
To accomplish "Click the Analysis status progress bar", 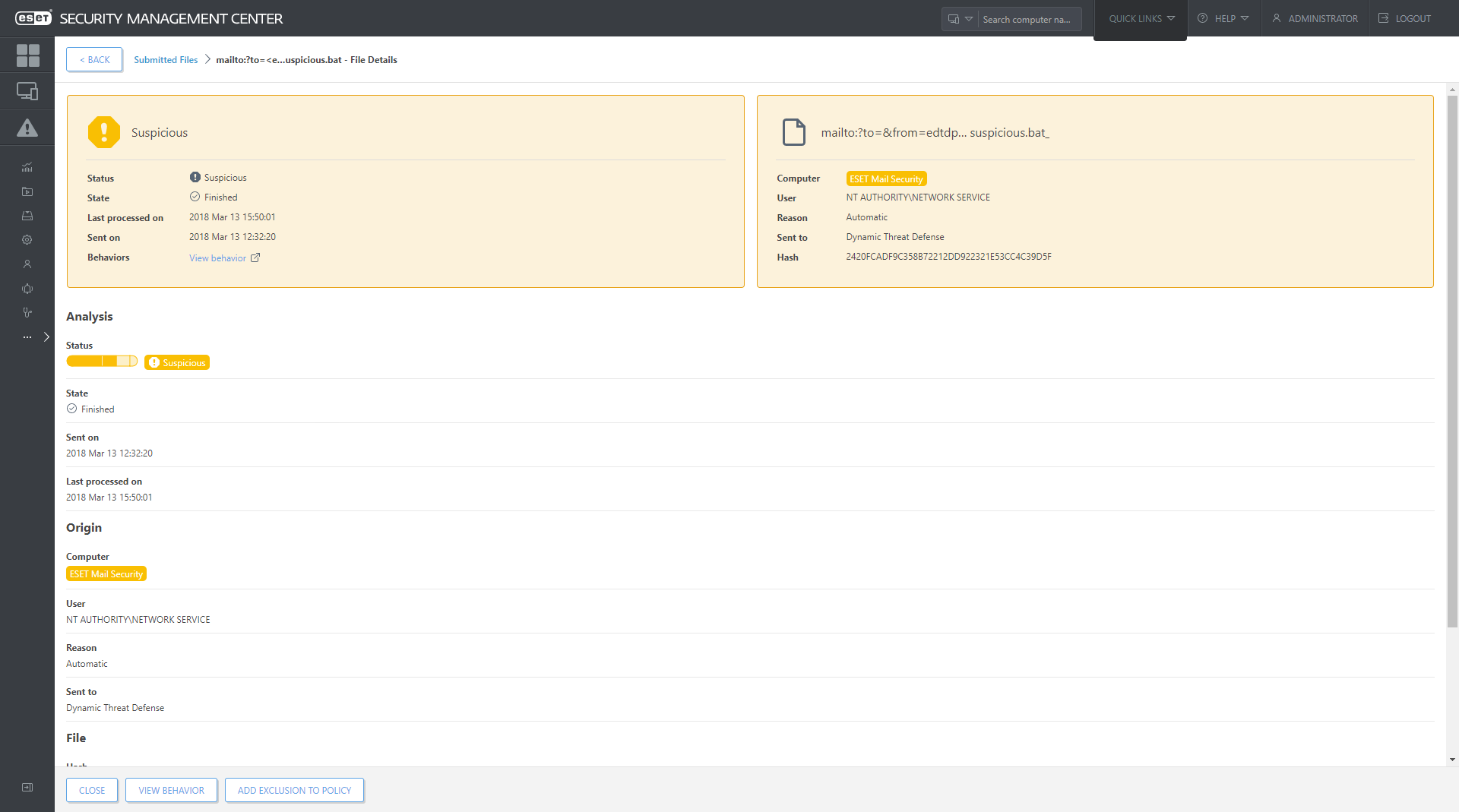I will (x=102, y=362).
